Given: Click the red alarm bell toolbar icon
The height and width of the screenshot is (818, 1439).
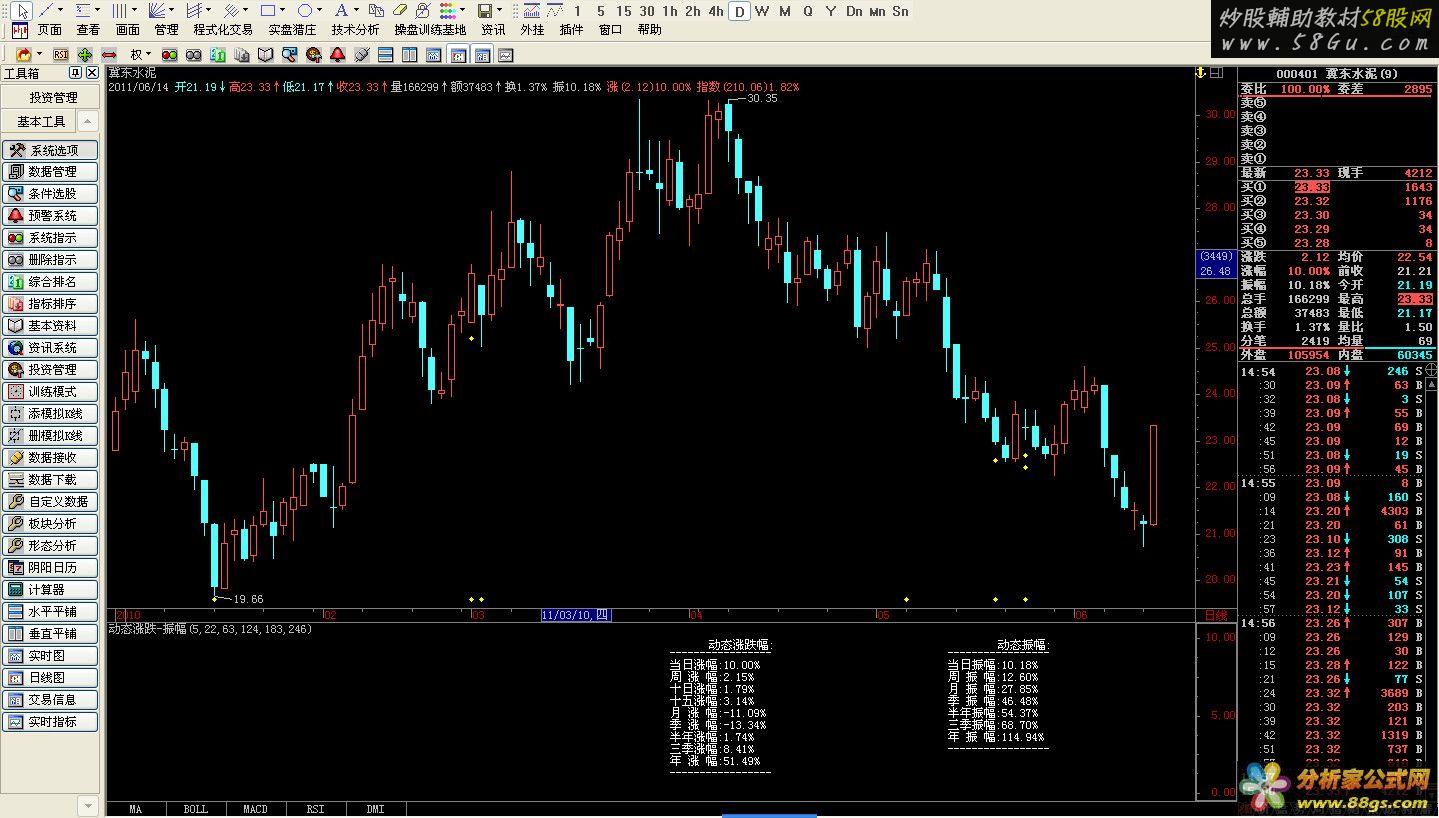Looking at the screenshot, I should pos(338,55).
